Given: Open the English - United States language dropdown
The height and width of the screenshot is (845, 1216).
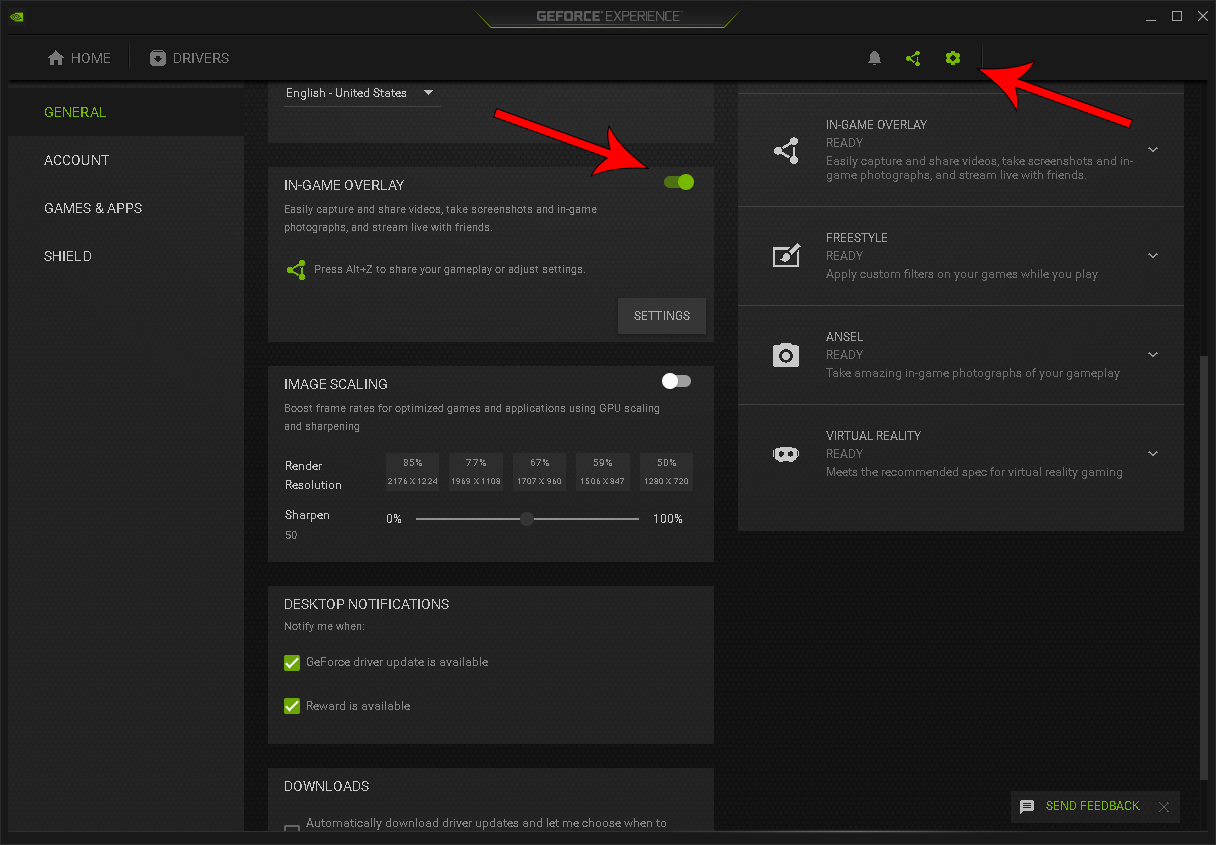Looking at the screenshot, I should (362, 93).
